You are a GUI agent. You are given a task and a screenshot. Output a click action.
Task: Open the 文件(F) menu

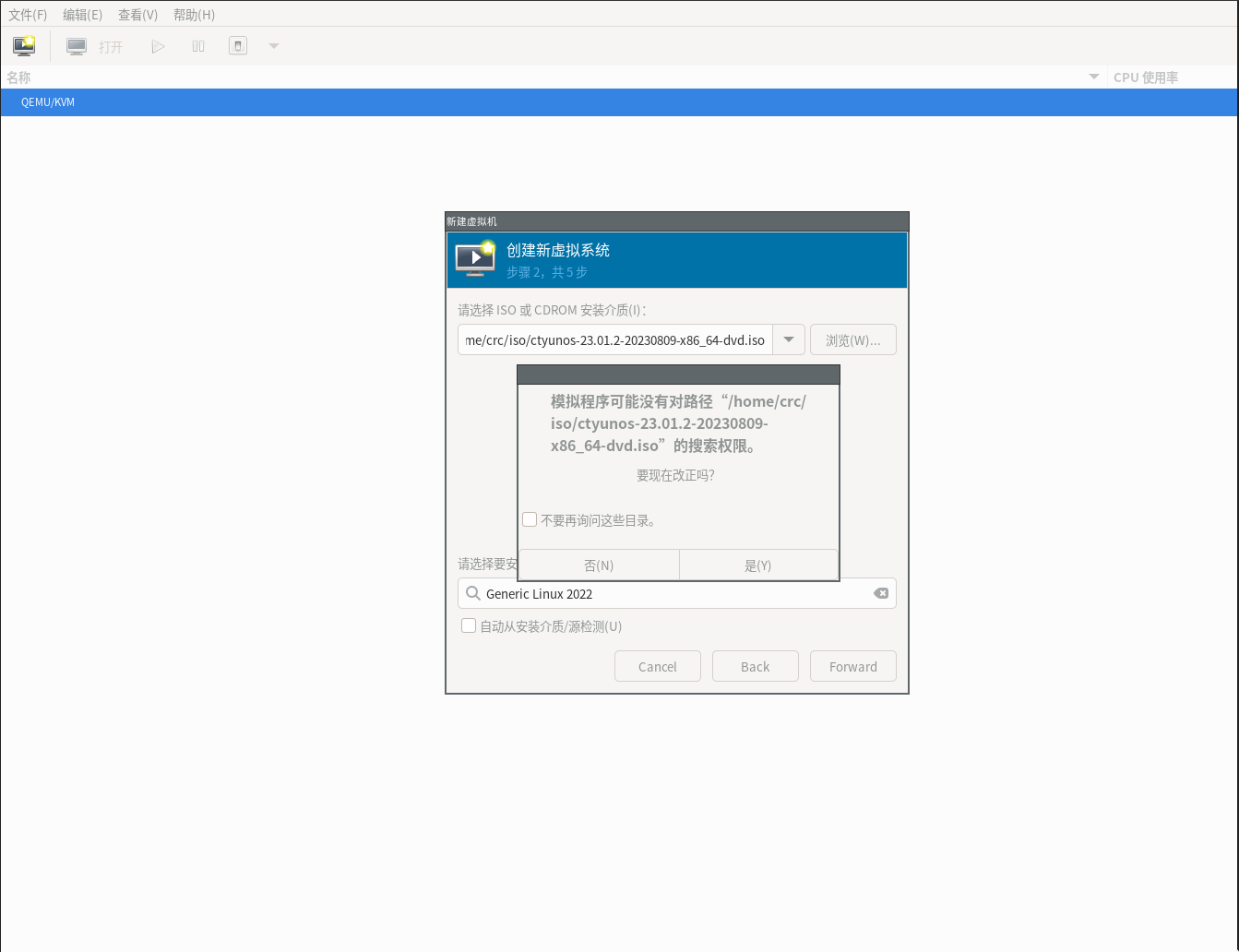pyautogui.click(x=28, y=15)
